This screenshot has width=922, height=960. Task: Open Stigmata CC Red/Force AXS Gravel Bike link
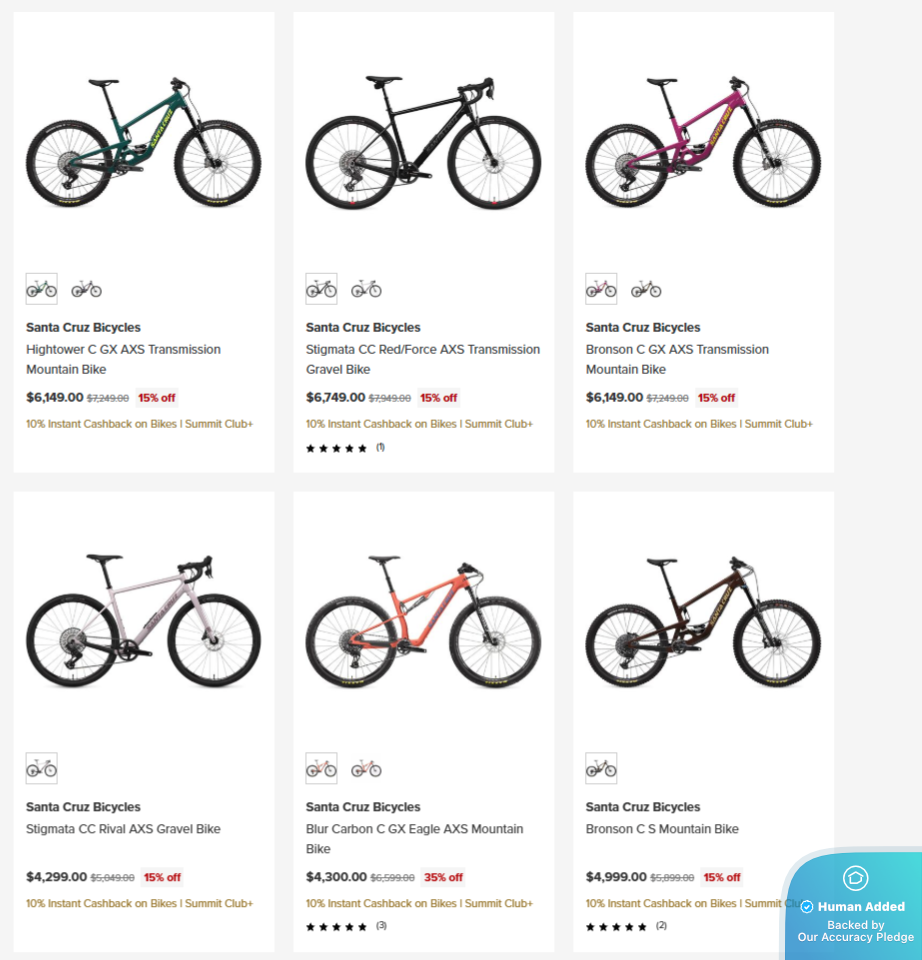422,359
